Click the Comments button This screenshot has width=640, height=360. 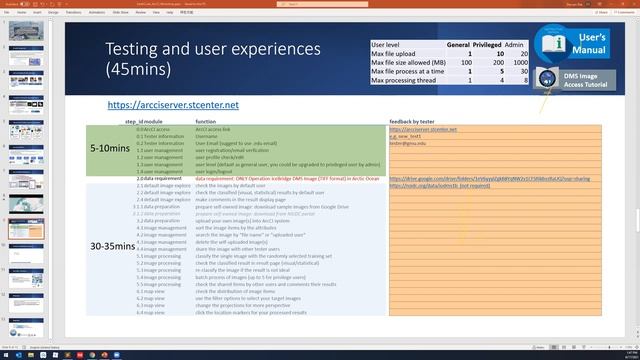click(624, 13)
